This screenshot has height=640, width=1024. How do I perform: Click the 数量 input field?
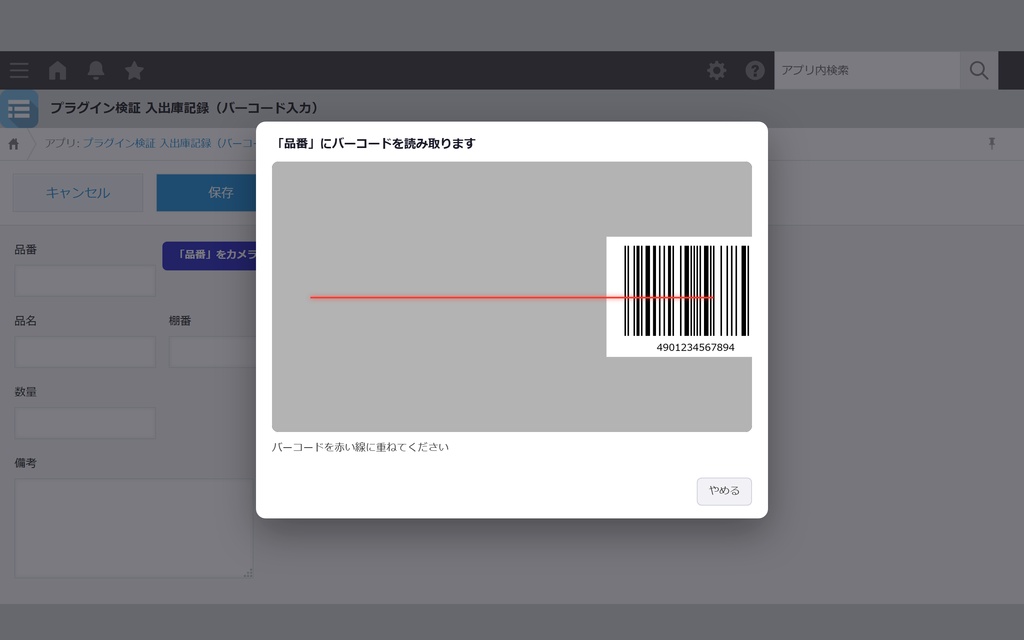click(85, 423)
